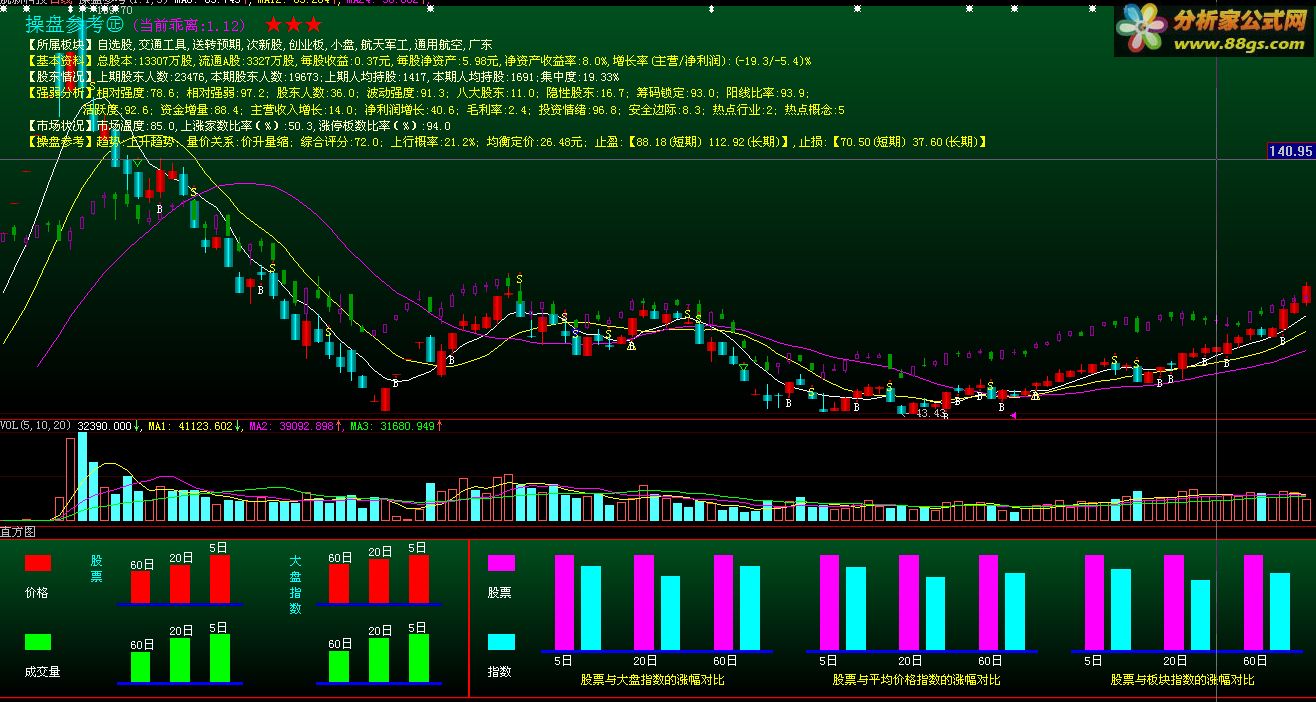The width and height of the screenshot is (1316, 702).
Task: Click the 股票与大盘指数的涨幅对比 caption
Action: [652, 680]
